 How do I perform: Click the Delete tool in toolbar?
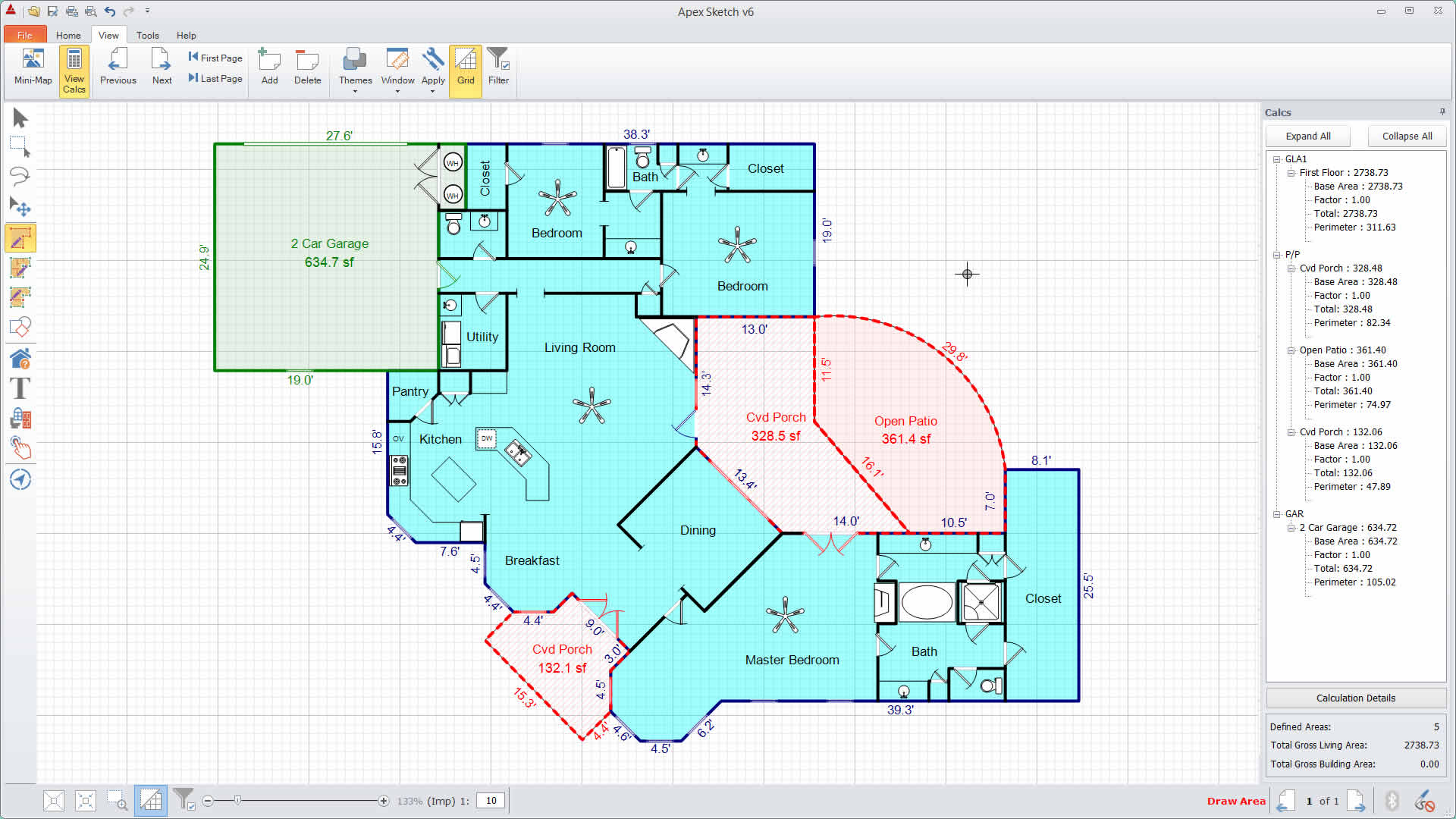point(307,67)
